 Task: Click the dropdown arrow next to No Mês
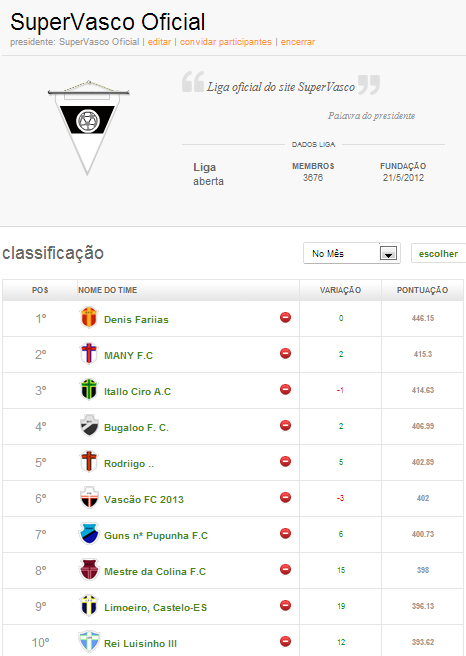coord(388,253)
